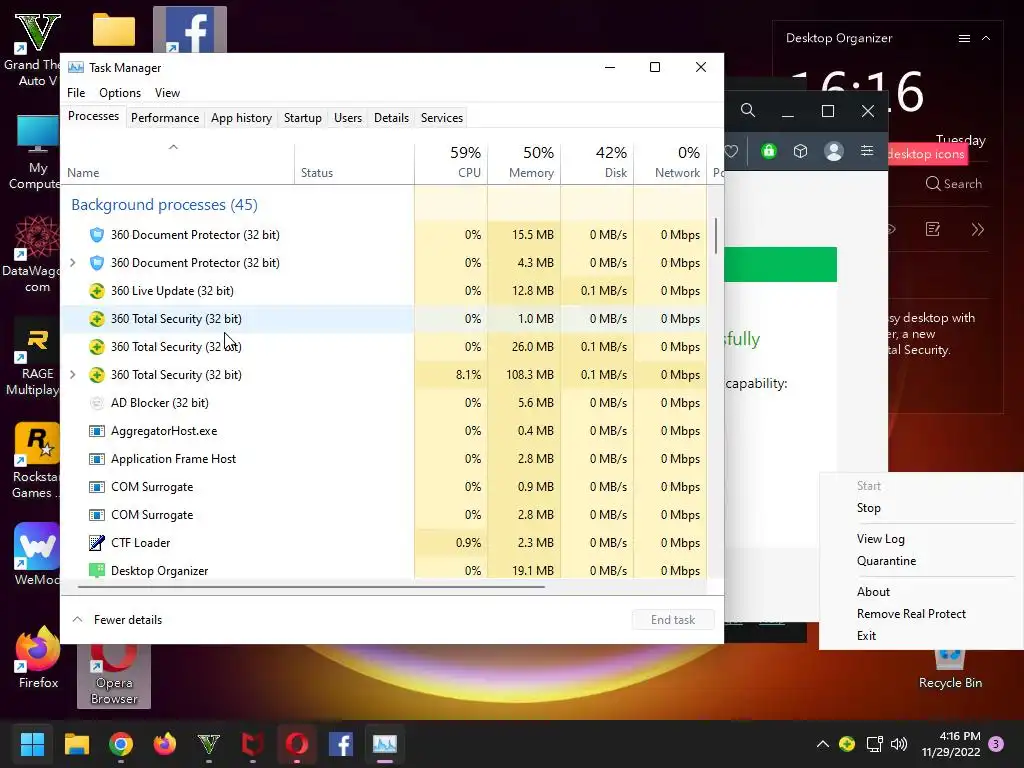Choose About in context menu

coord(873,592)
